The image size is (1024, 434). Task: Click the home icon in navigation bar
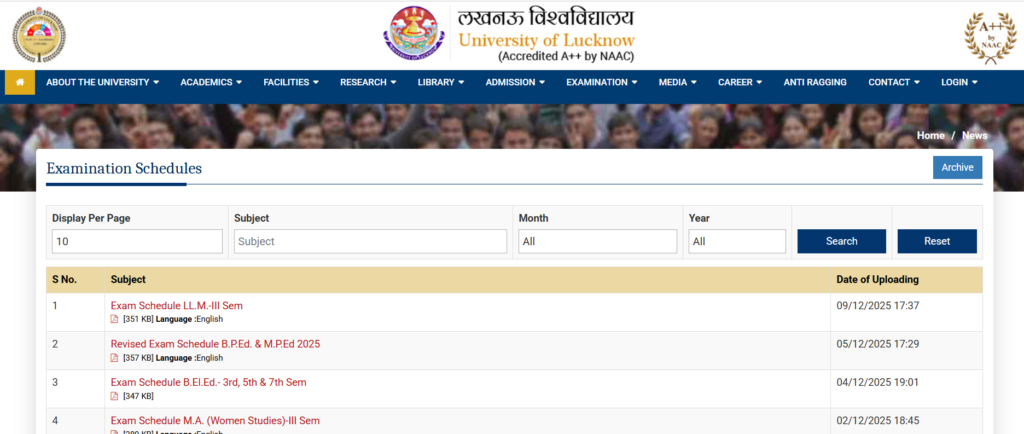pos(20,82)
